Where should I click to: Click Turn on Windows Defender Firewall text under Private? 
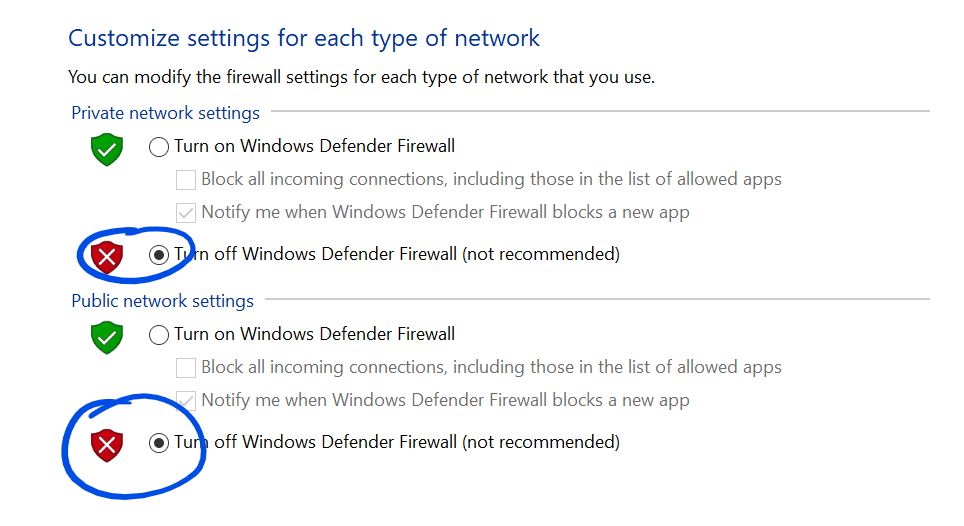point(314,146)
